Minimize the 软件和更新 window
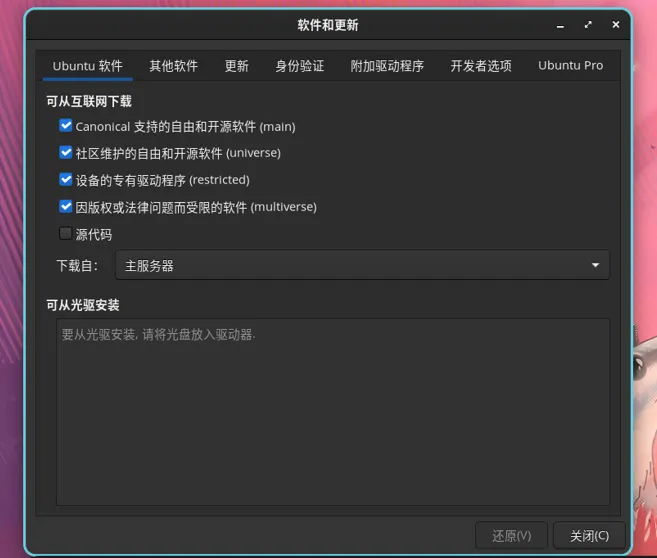The height and width of the screenshot is (558, 657). 560,26
